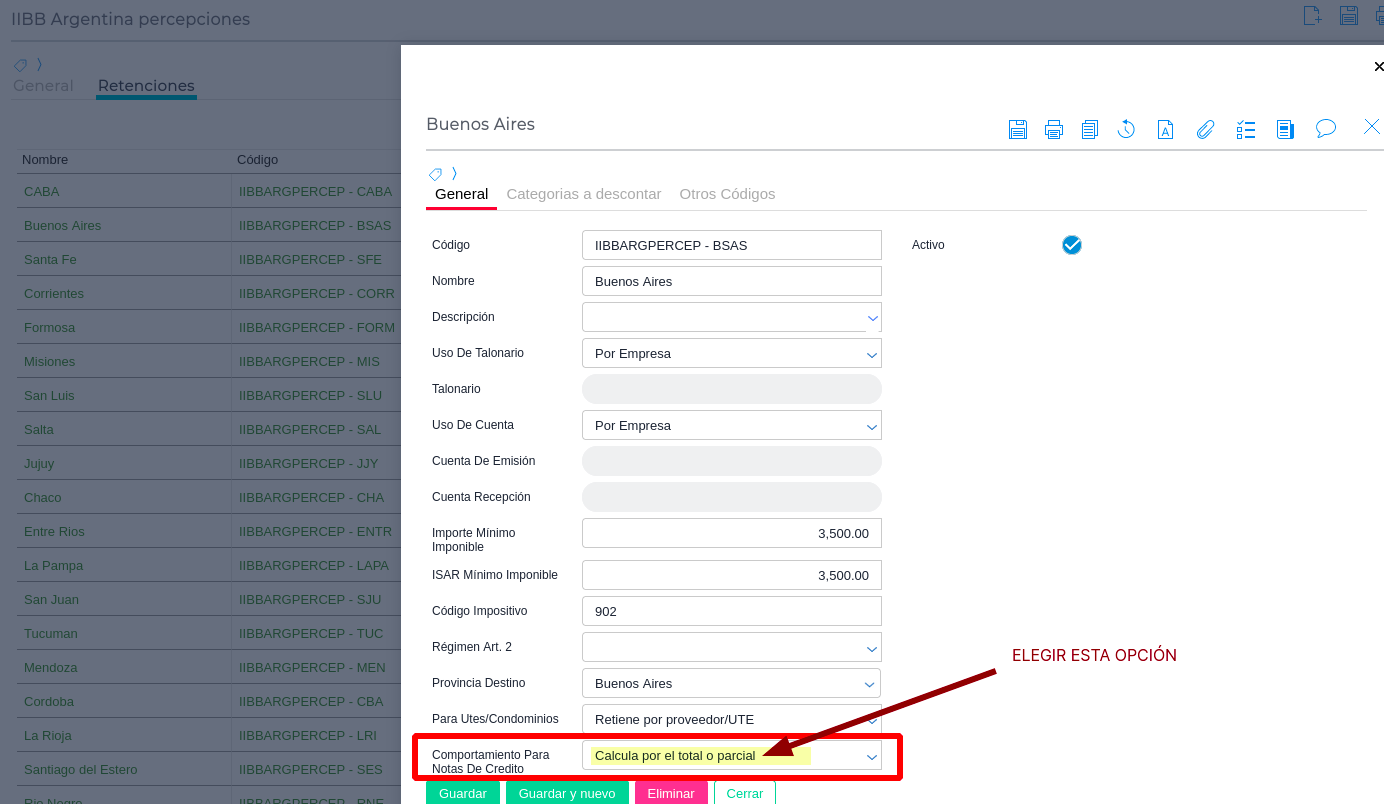The image size is (1384, 804).
Task: Click the tag icon above General tab
Action: (x=436, y=174)
